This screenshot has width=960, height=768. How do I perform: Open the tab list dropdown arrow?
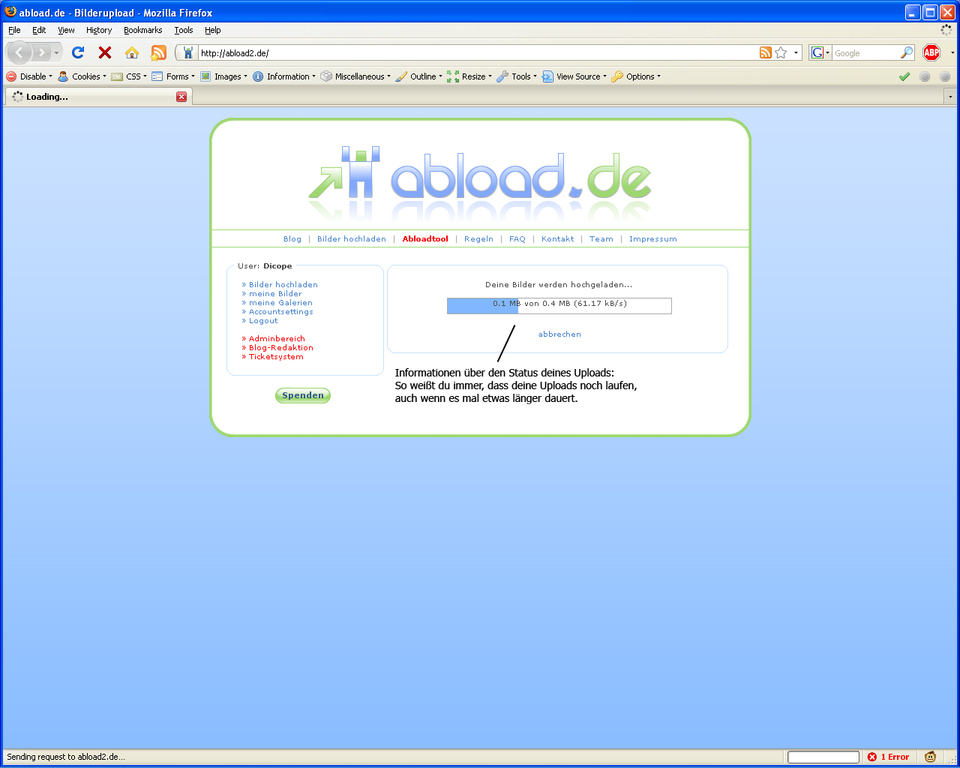pos(950,97)
